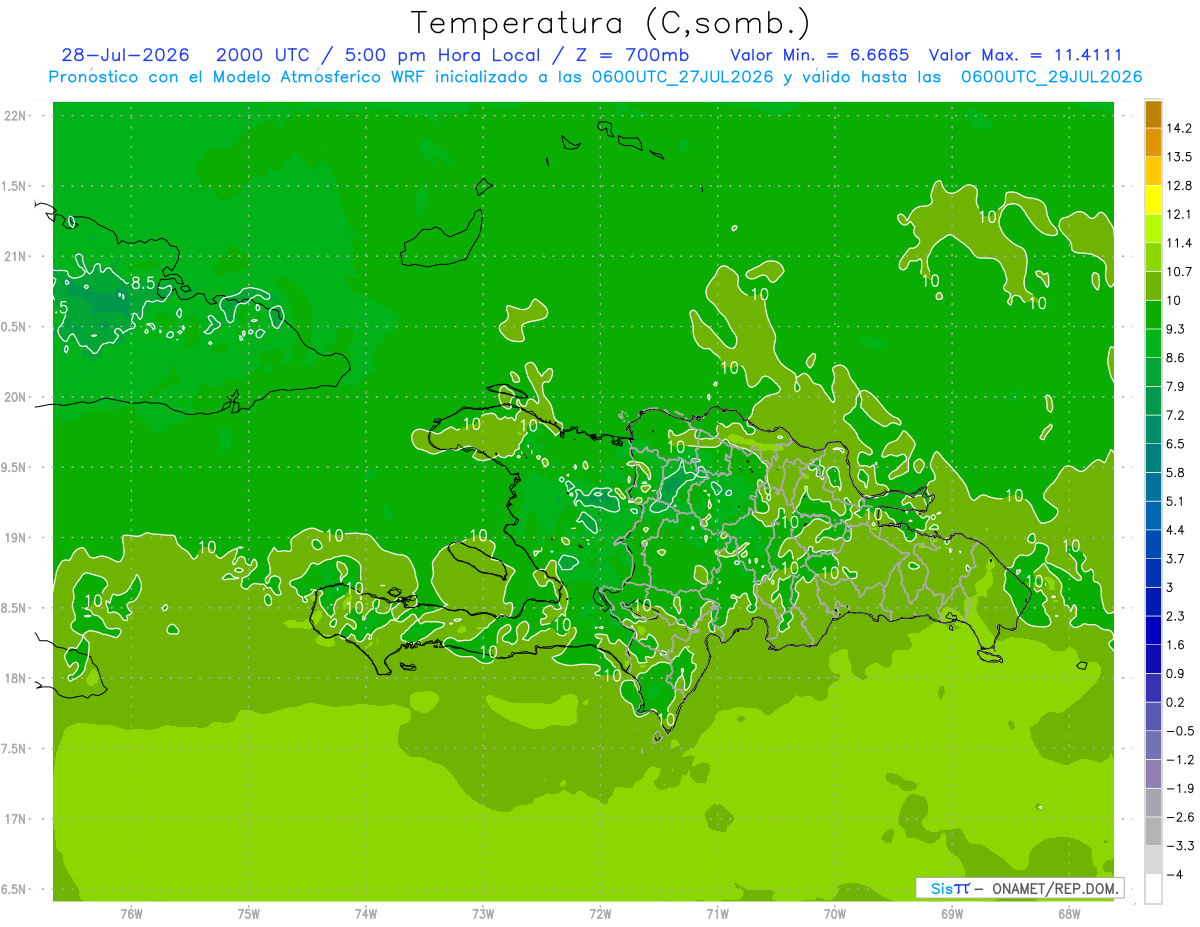Click the '19N' latitude label

pos(16,538)
